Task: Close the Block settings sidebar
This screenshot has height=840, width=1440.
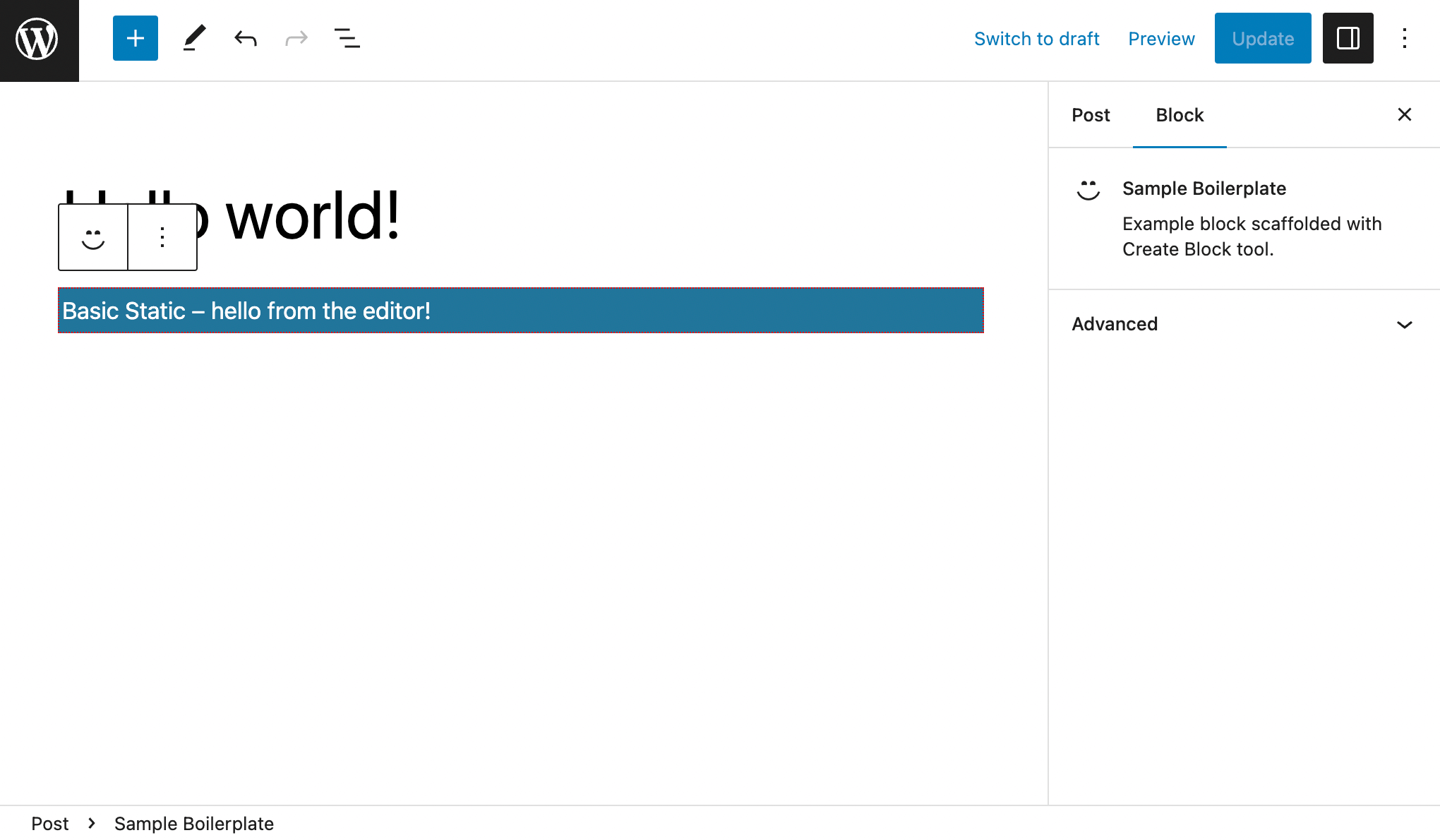Action: click(x=1404, y=114)
